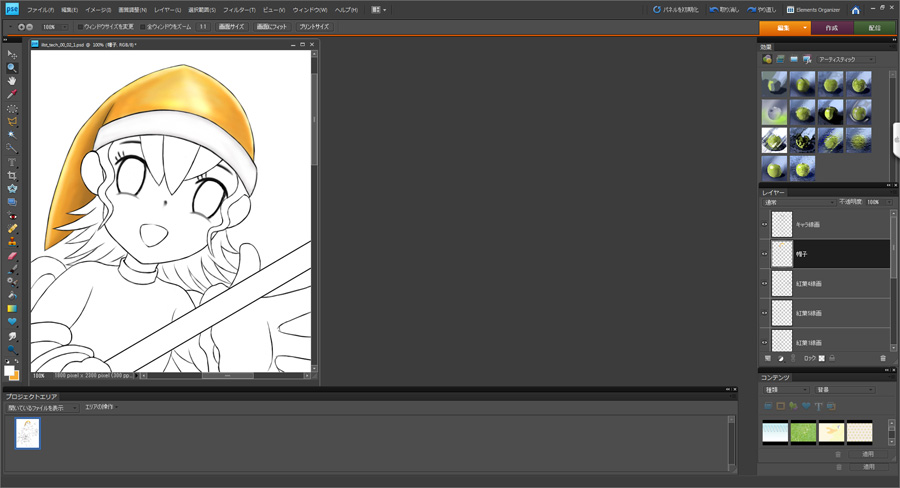The height and width of the screenshot is (488, 900).
Task: Delete layer using the trash icon
Action: point(883,358)
